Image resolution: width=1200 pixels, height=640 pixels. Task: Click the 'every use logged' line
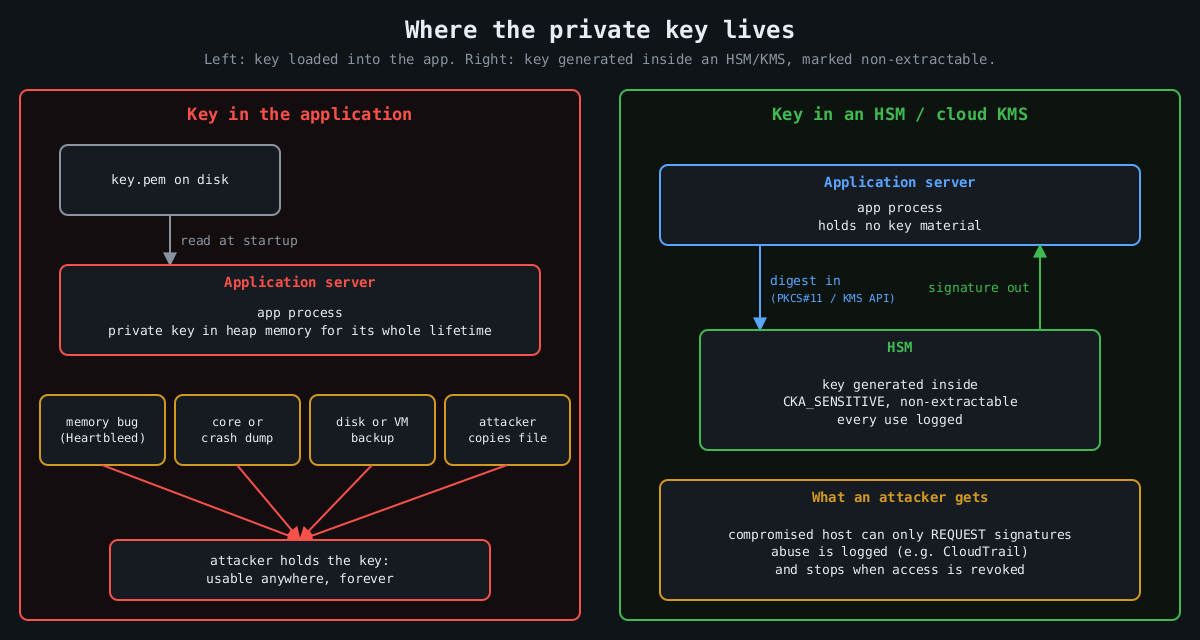[x=900, y=419]
